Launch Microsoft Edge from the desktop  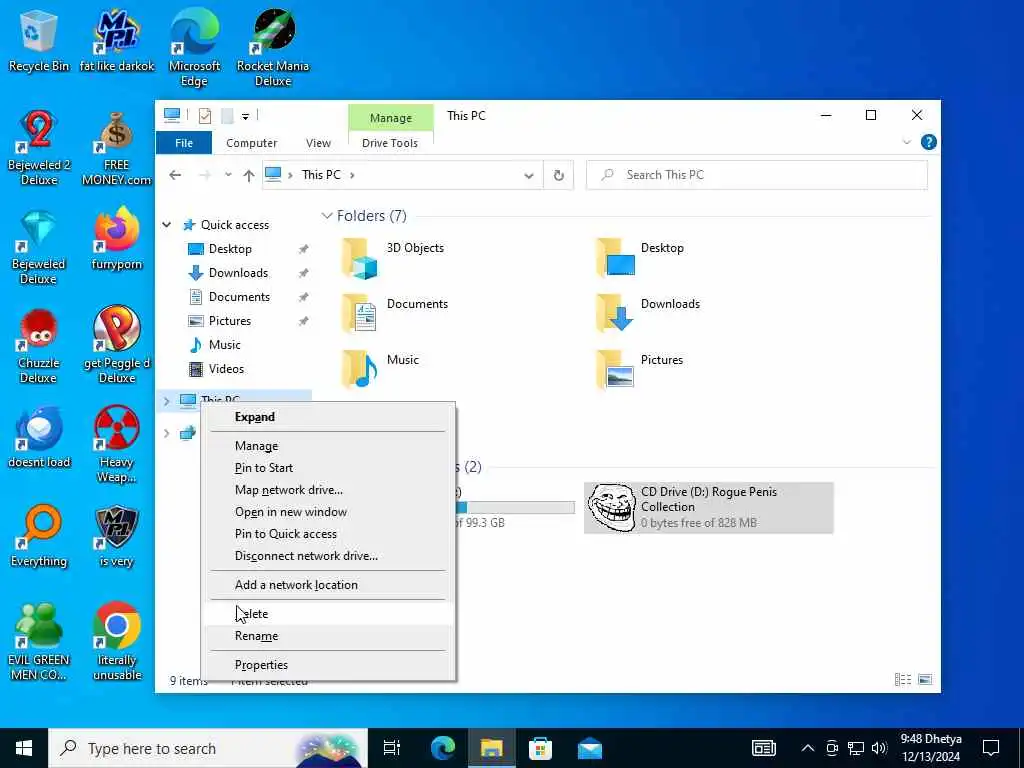(194, 48)
